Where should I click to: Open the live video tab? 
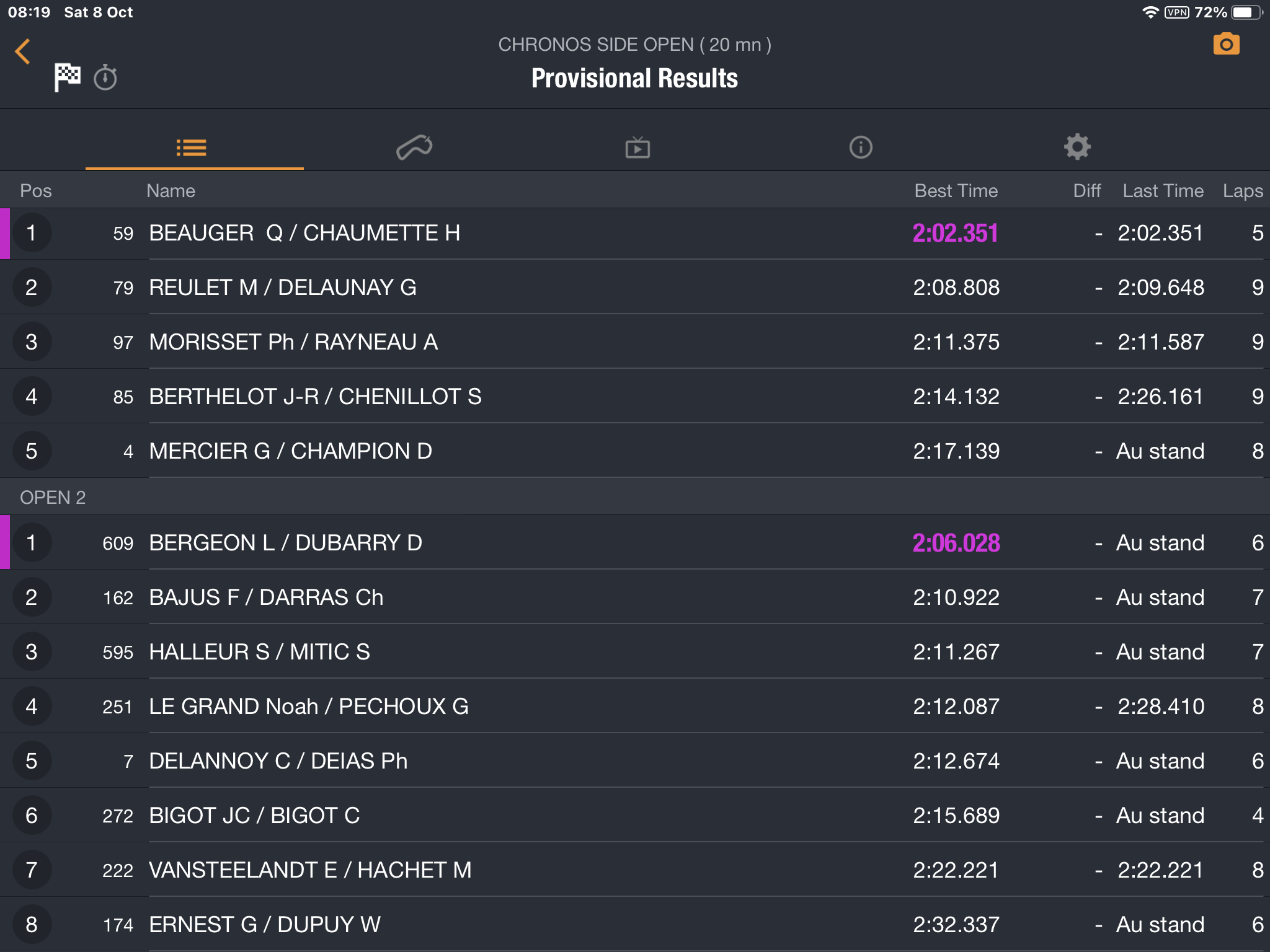(637, 148)
